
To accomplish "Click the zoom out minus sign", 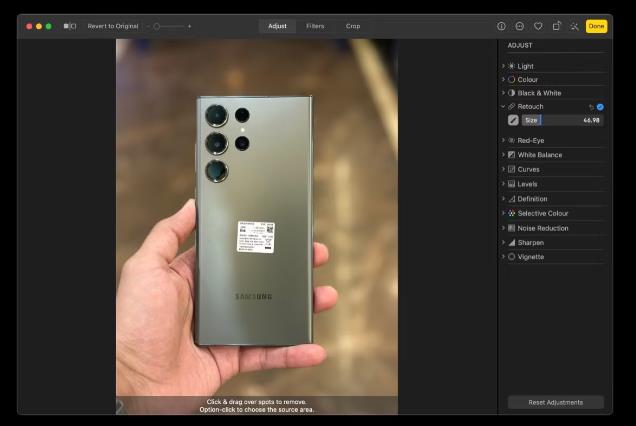I will coord(148,26).
